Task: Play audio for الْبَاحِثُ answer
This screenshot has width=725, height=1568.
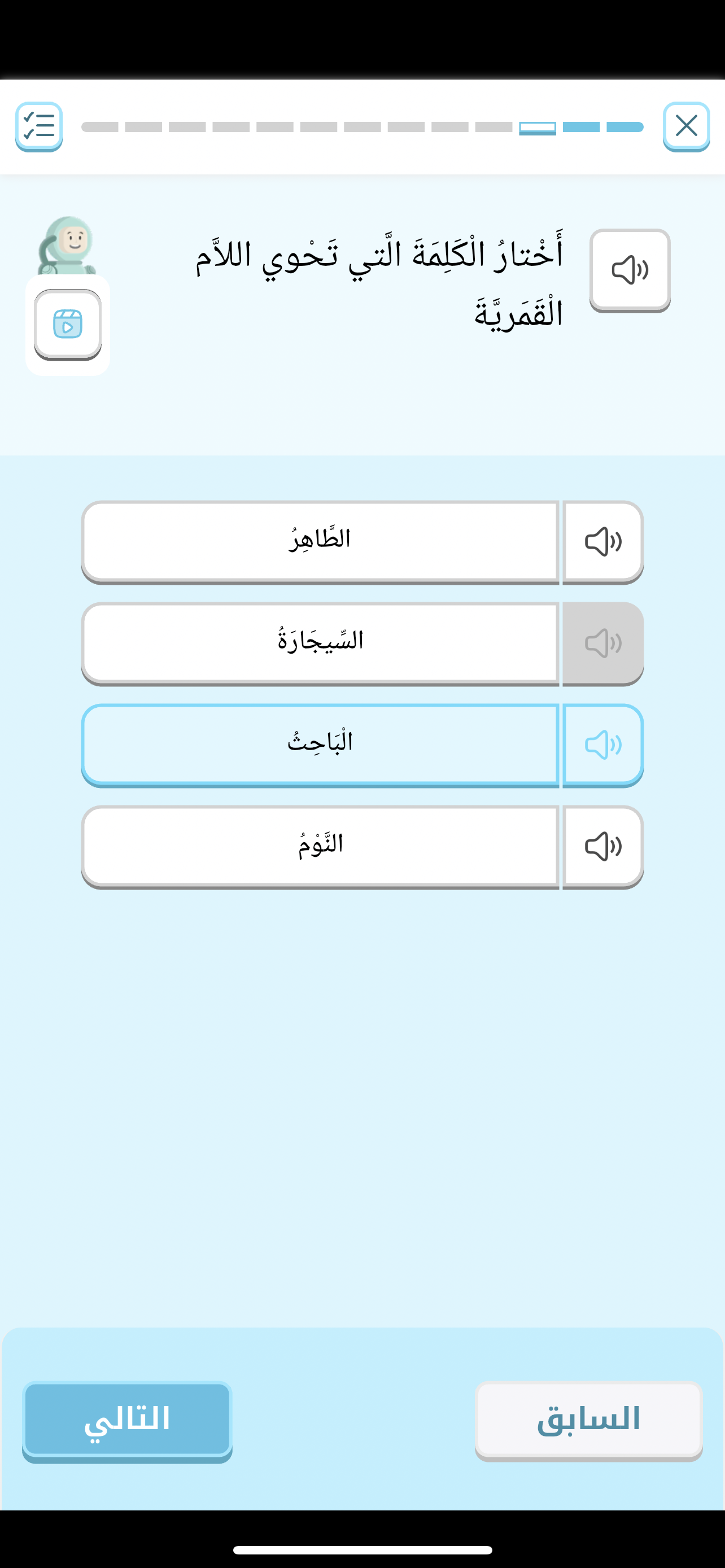Action: [602, 744]
